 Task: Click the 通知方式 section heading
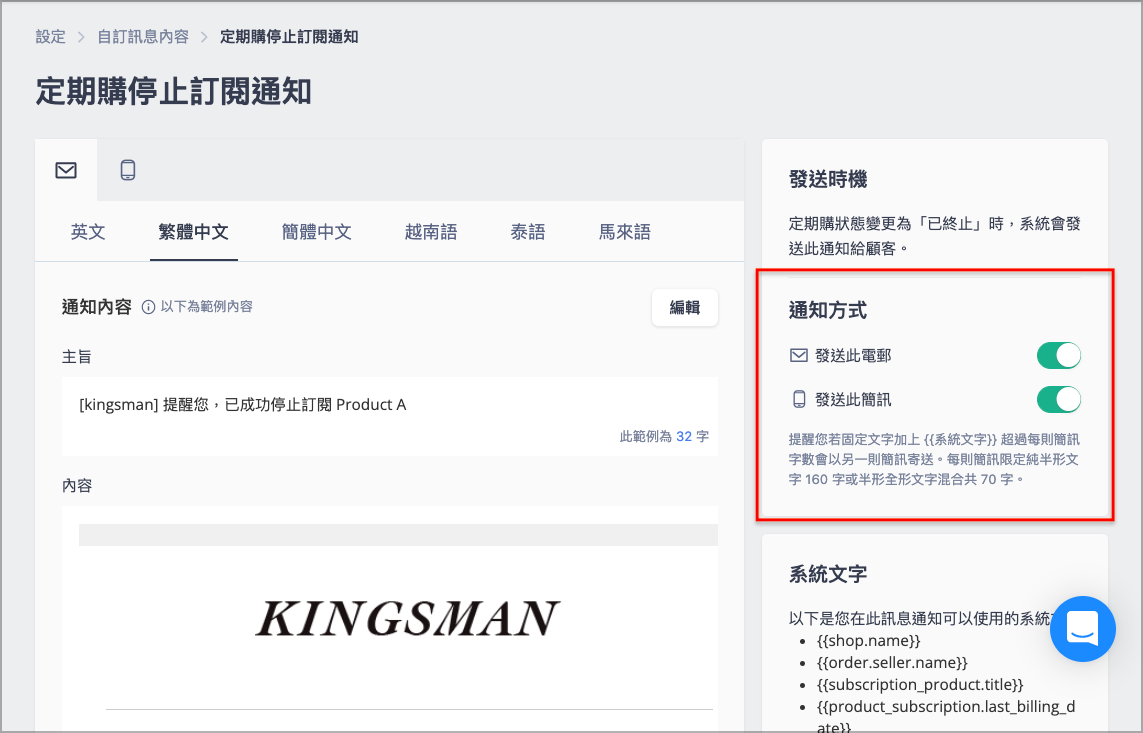tap(828, 310)
